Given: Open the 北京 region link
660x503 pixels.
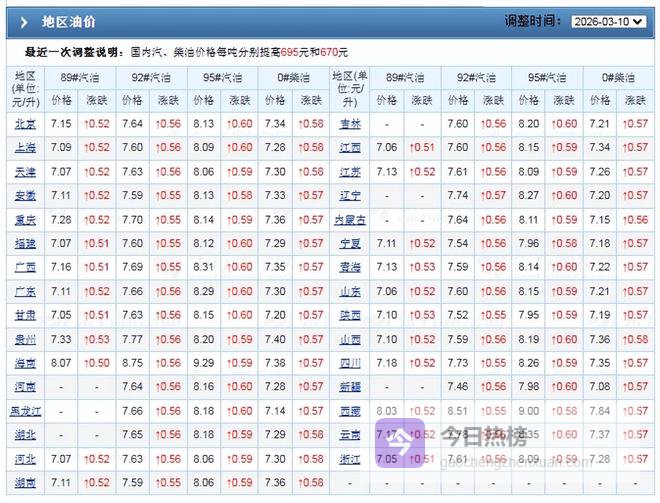Looking at the screenshot, I should tap(25, 124).
